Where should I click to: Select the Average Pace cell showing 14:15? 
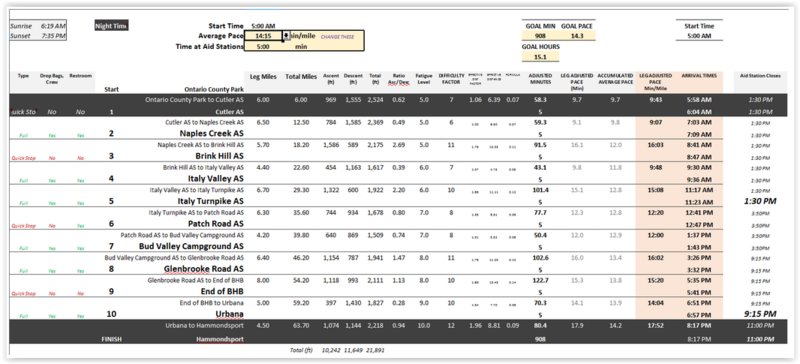(263, 36)
